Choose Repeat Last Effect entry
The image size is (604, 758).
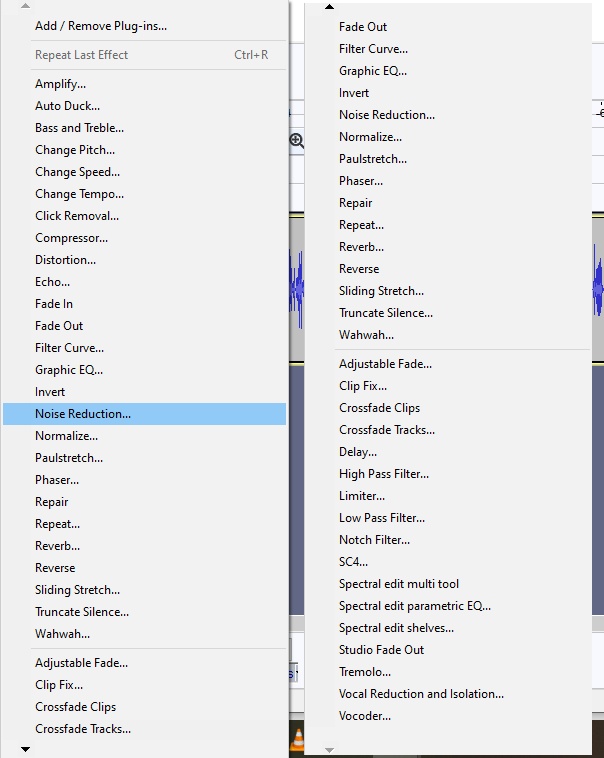tap(144, 55)
